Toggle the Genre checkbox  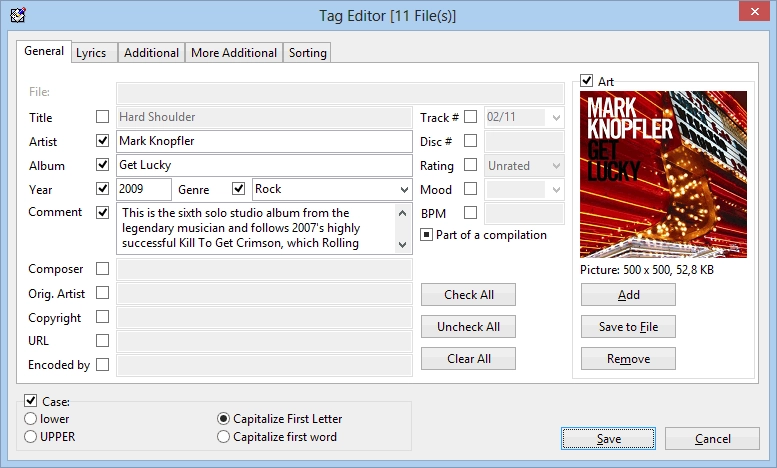[238, 189]
